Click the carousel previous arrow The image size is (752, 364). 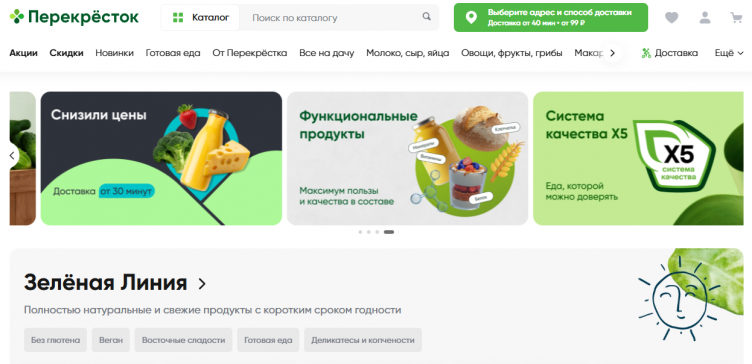[12, 155]
